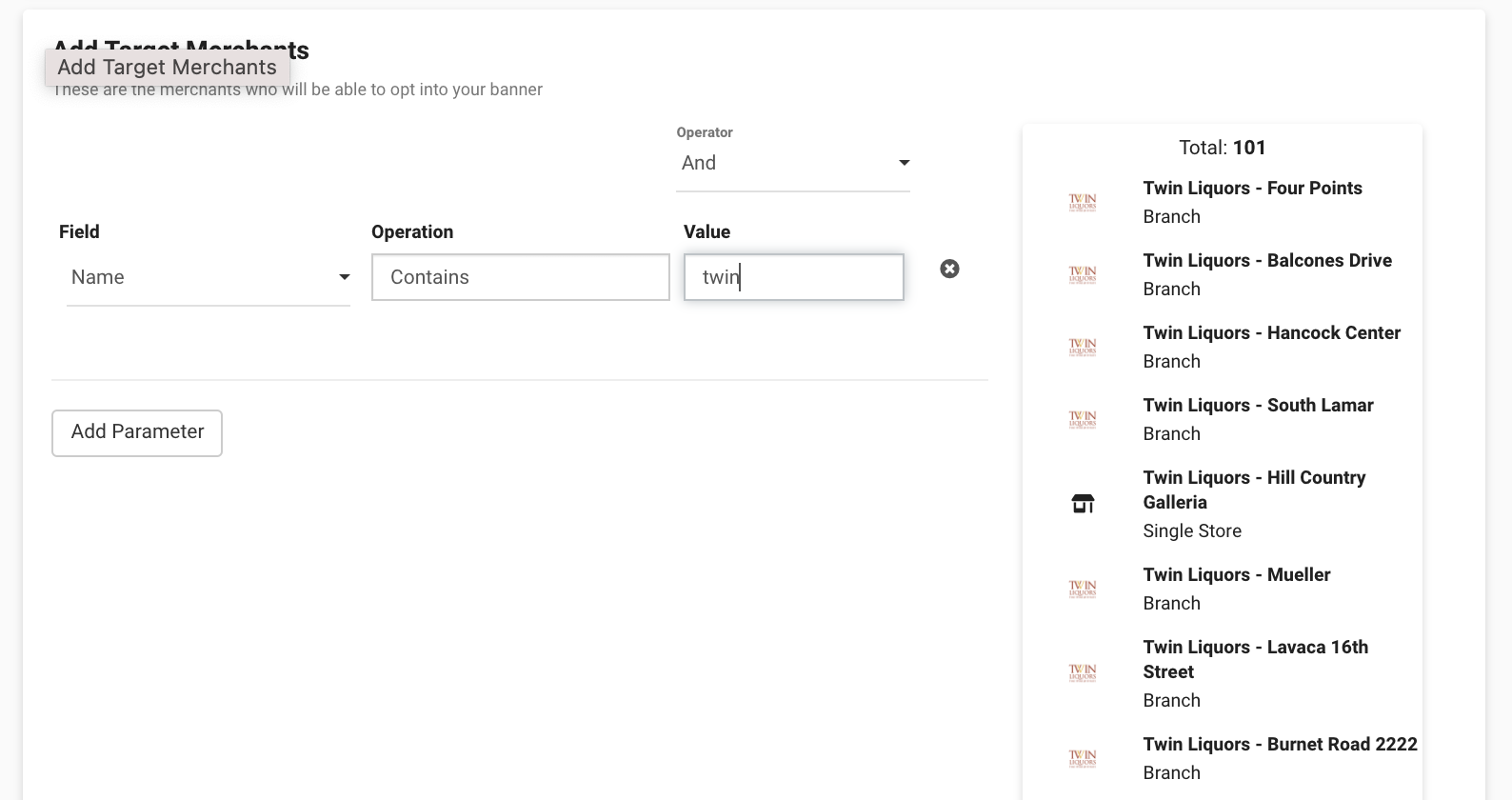Select Twin Liquors - Lavaca 16th Street merchant

pos(1256,659)
